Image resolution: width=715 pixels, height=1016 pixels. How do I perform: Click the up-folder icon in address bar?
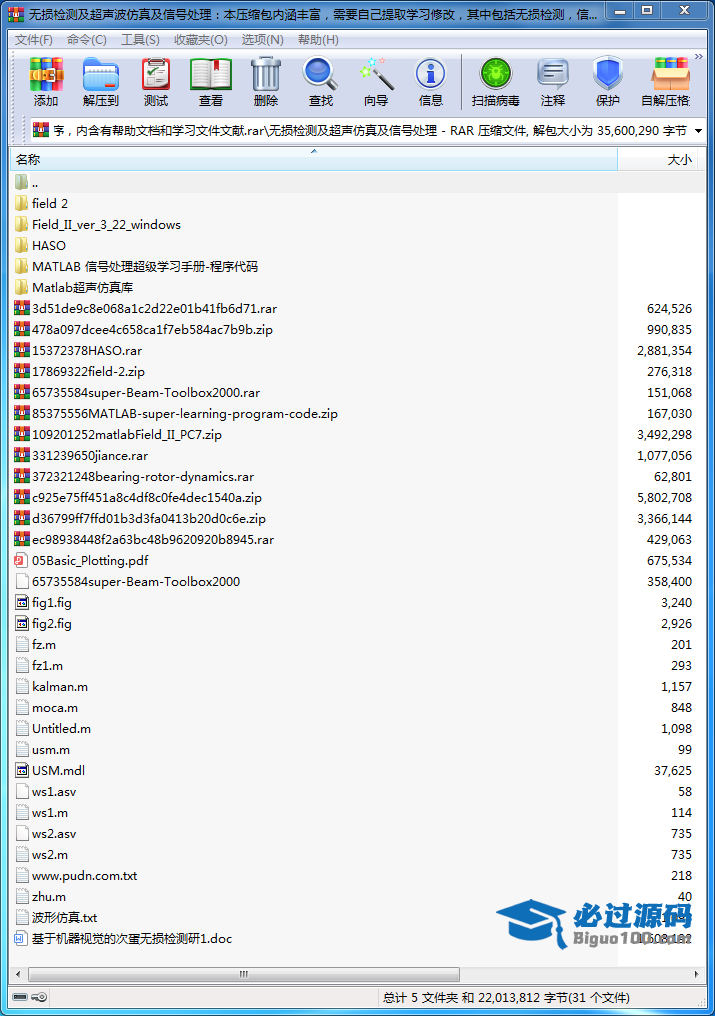tap(41, 130)
